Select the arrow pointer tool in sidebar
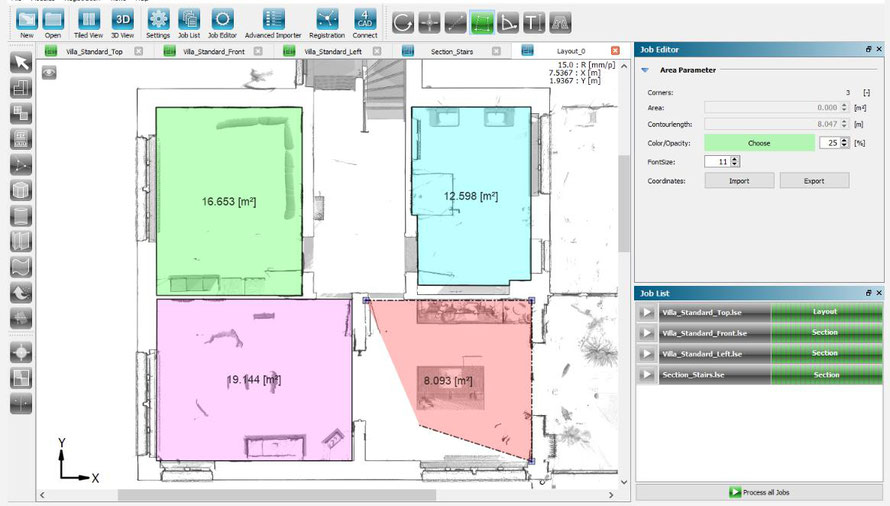Viewport: 890px width, 506px height. pos(21,62)
